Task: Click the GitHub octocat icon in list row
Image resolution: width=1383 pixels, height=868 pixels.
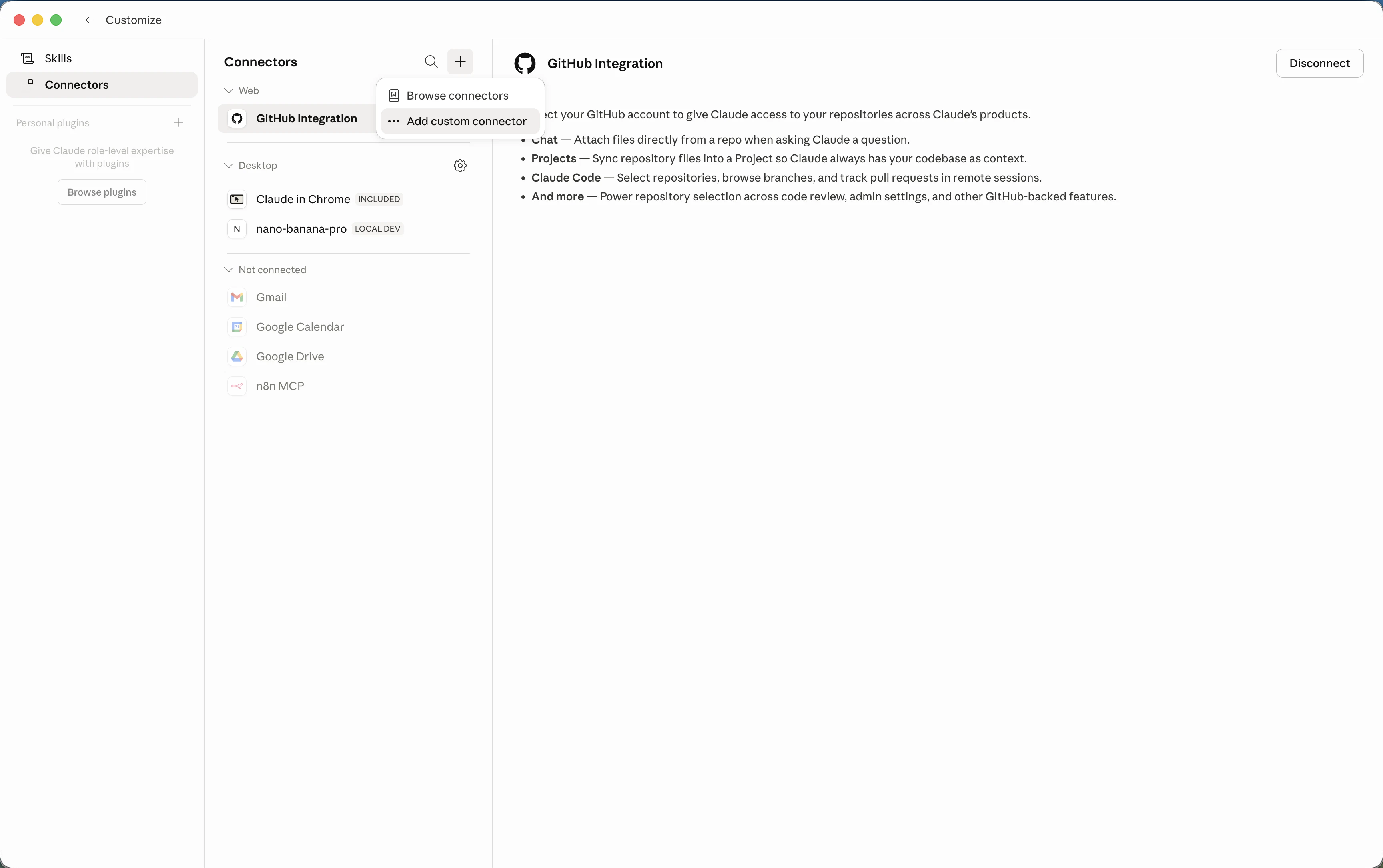Action: (237, 119)
